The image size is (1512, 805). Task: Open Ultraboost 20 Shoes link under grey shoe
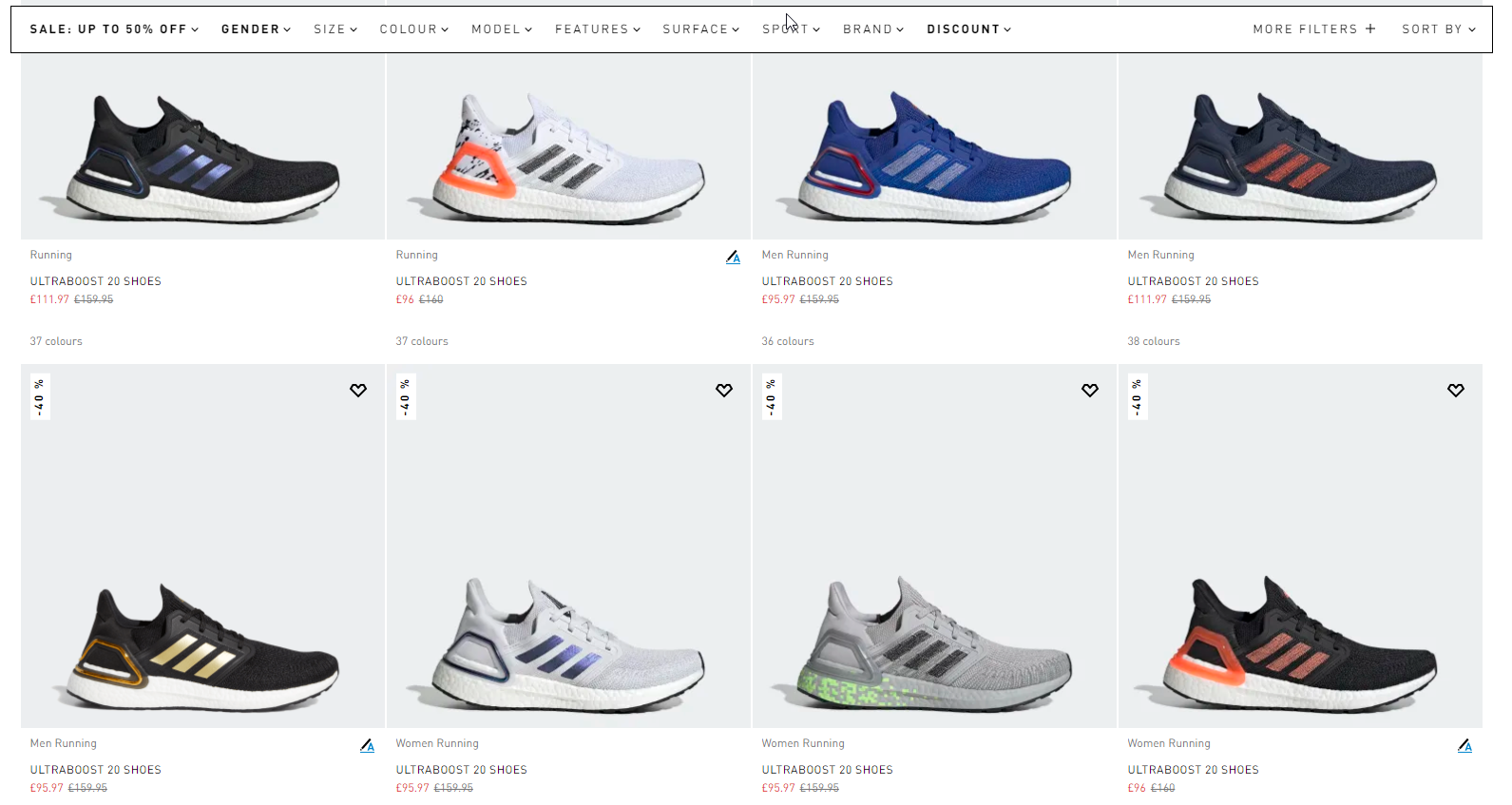click(828, 770)
